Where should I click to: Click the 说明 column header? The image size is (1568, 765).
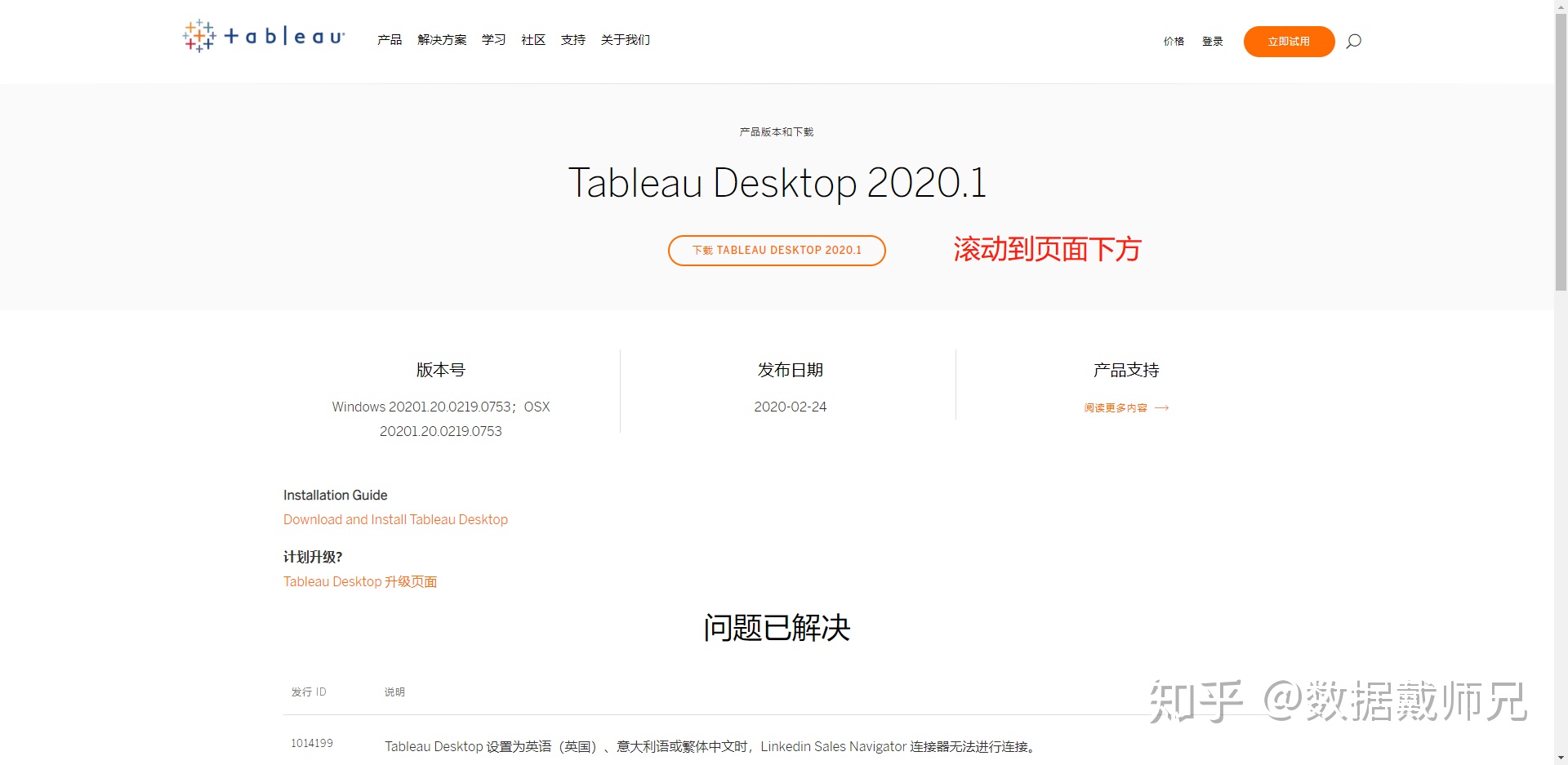click(394, 692)
